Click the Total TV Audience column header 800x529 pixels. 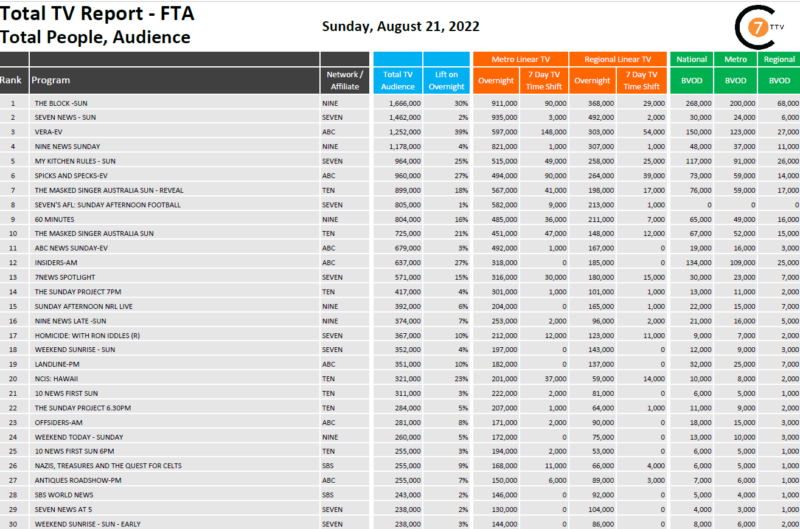pos(399,79)
